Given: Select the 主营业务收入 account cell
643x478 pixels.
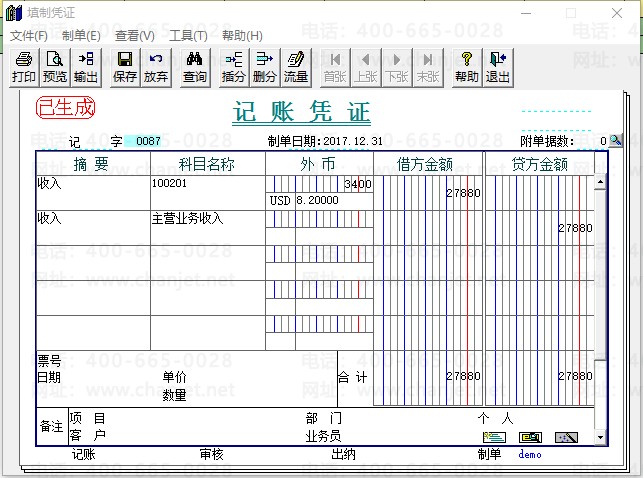Looking at the screenshot, I should [207, 218].
